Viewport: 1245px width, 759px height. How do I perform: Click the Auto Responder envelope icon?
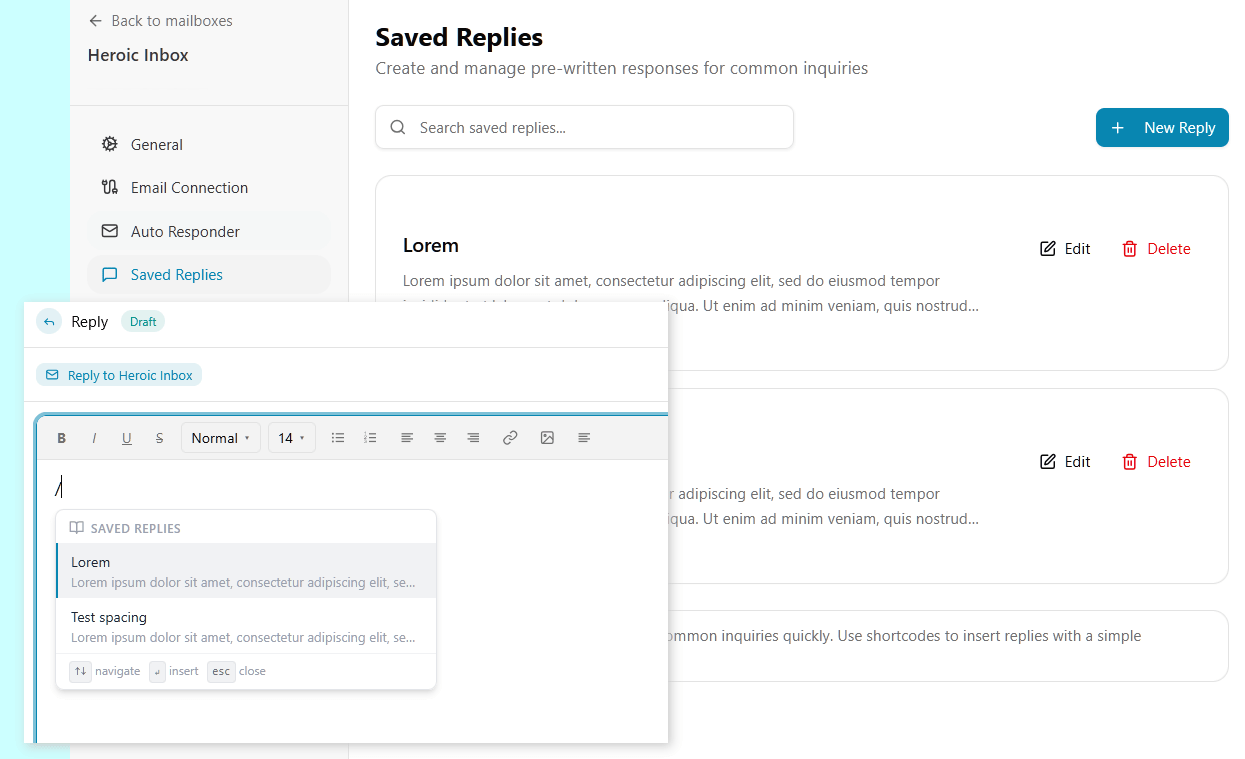coord(110,231)
